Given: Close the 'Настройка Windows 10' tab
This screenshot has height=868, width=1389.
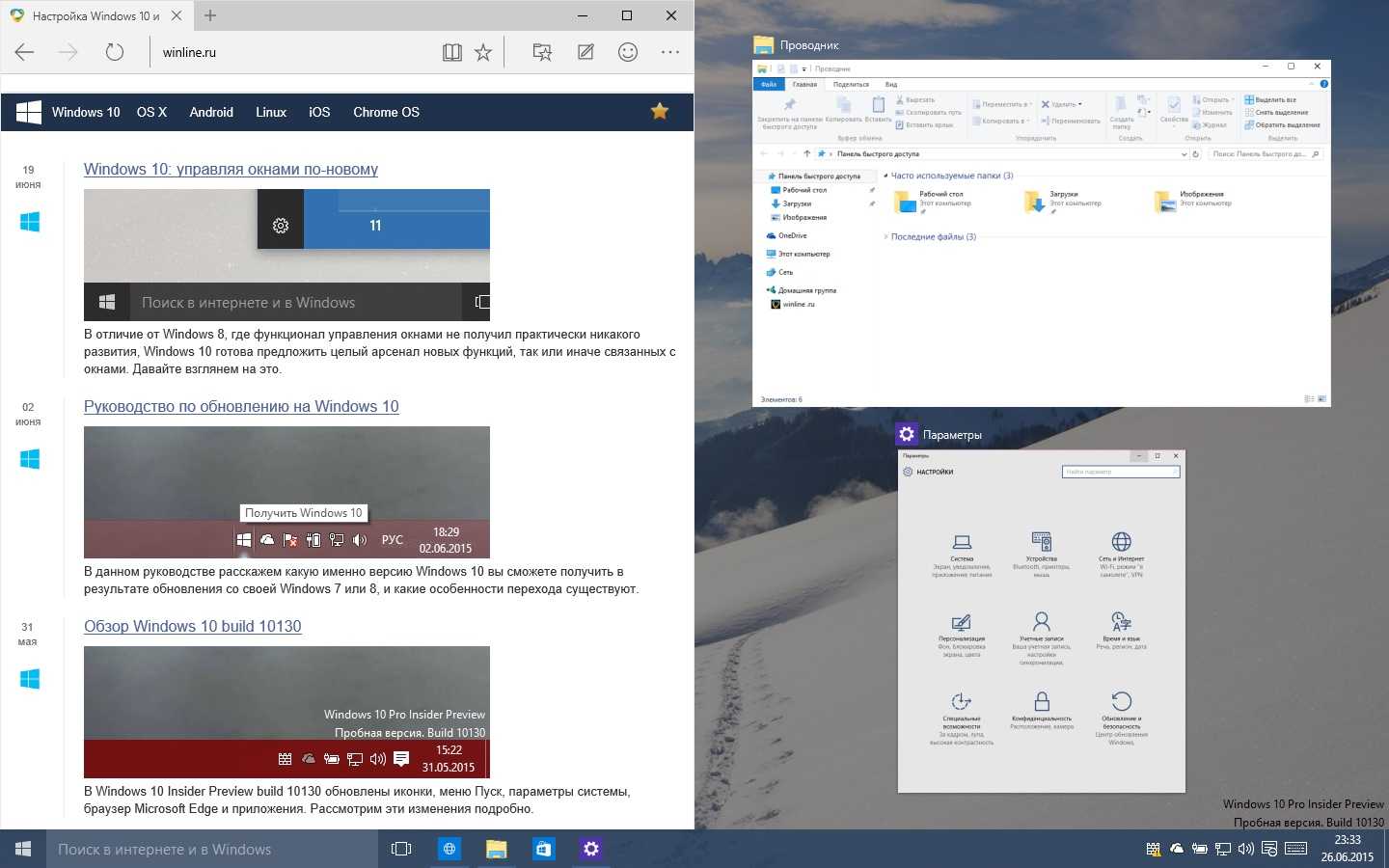Looking at the screenshot, I should click(x=177, y=15).
